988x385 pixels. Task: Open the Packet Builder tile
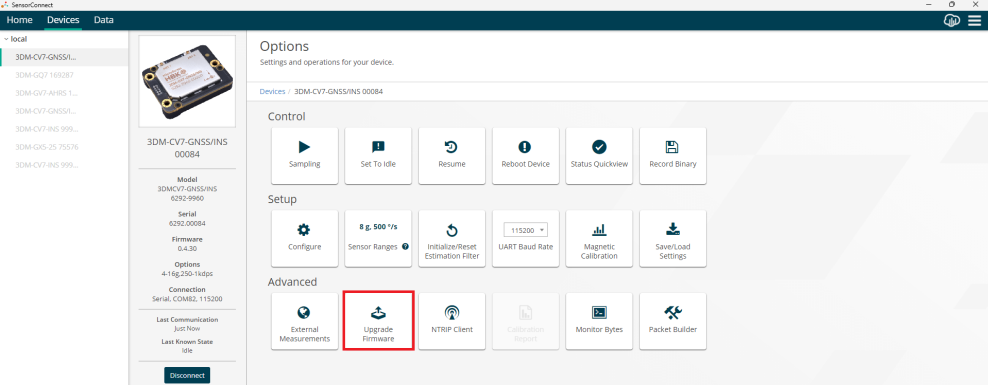673,321
